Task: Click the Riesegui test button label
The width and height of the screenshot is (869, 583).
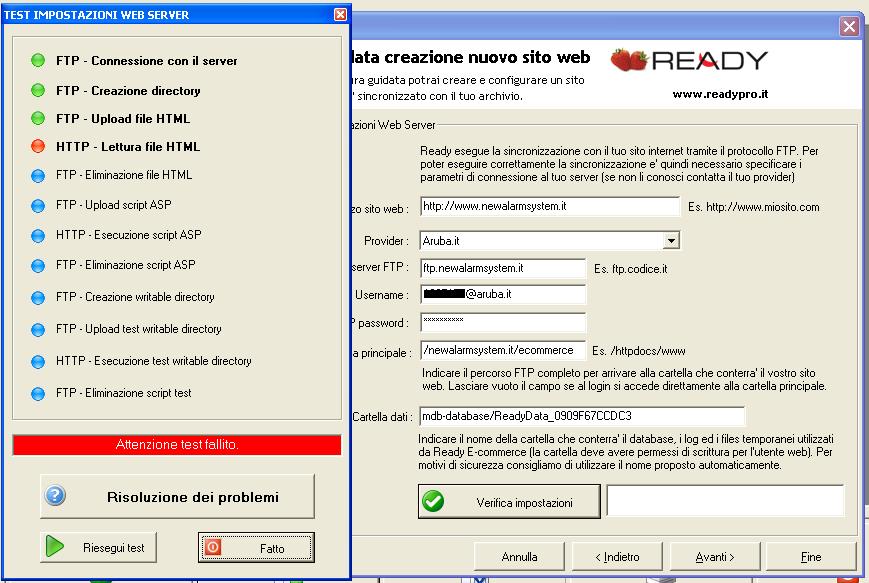Action: [114, 548]
